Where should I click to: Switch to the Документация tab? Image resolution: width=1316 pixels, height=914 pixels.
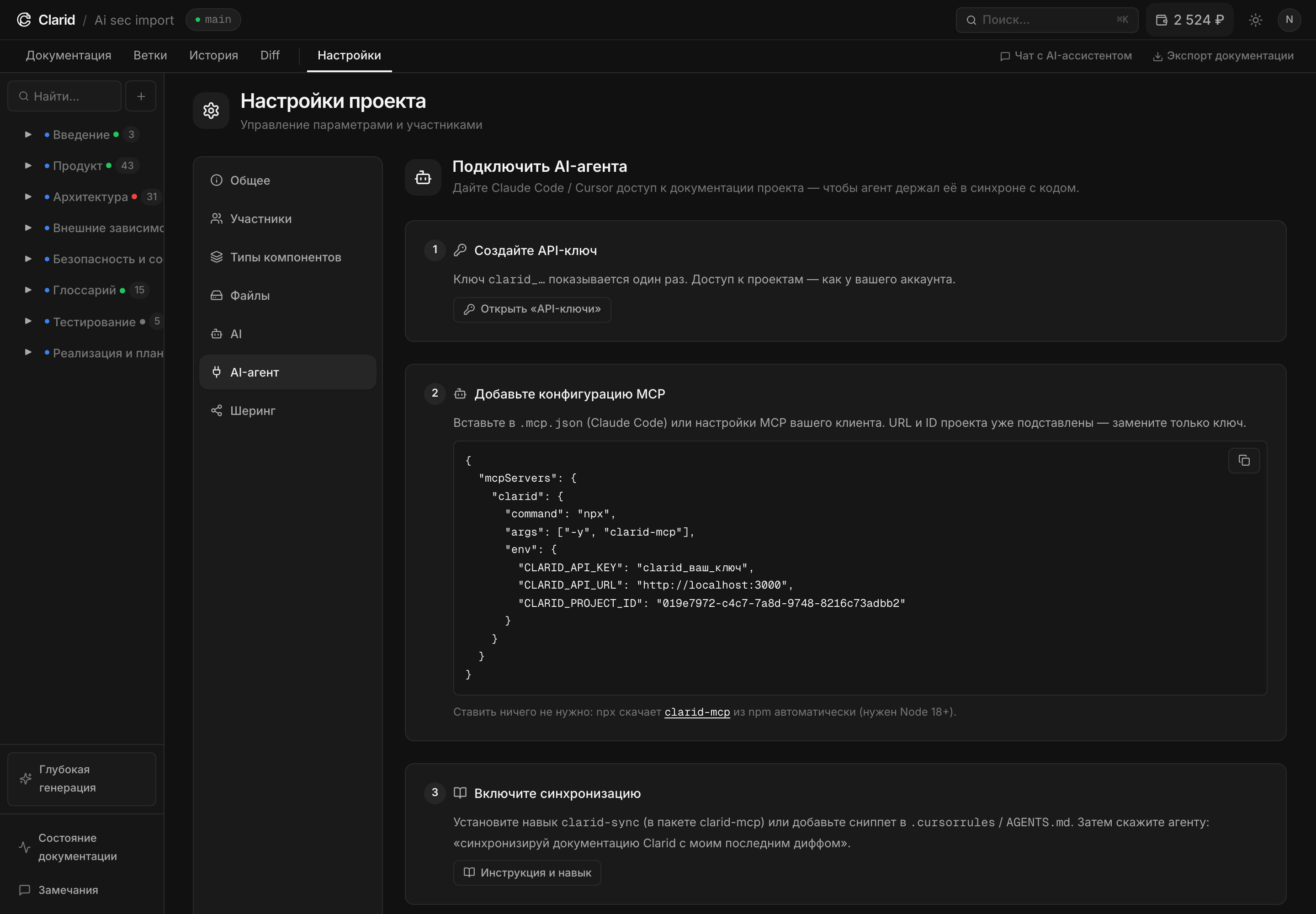pyautogui.click(x=69, y=56)
